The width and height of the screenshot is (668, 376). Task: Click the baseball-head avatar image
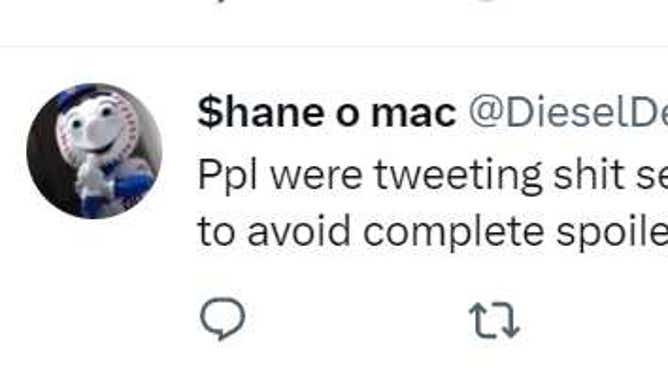(x=94, y=151)
